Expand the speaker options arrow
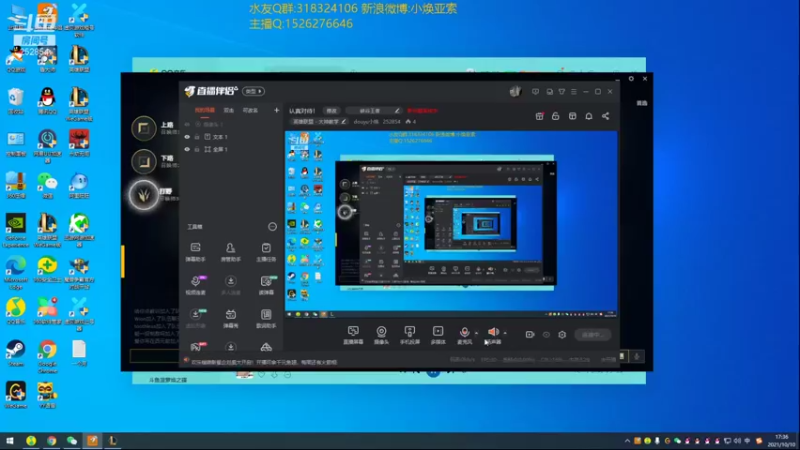800x450 pixels. click(505, 333)
